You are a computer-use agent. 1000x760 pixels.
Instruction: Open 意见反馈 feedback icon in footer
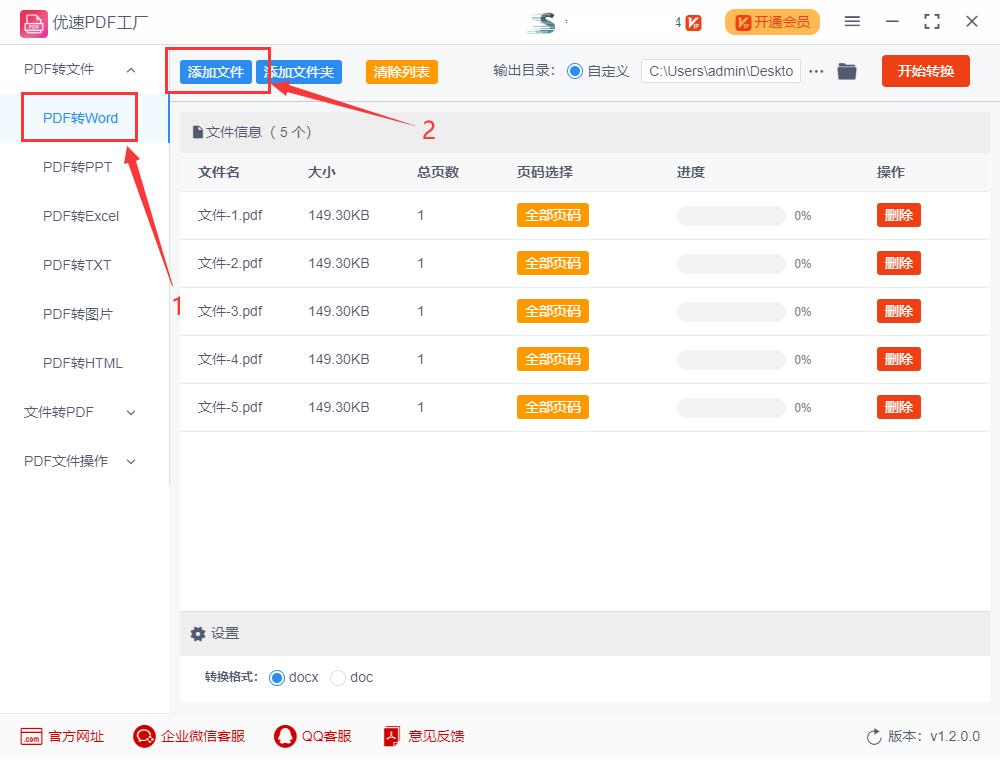(x=390, y=736)
